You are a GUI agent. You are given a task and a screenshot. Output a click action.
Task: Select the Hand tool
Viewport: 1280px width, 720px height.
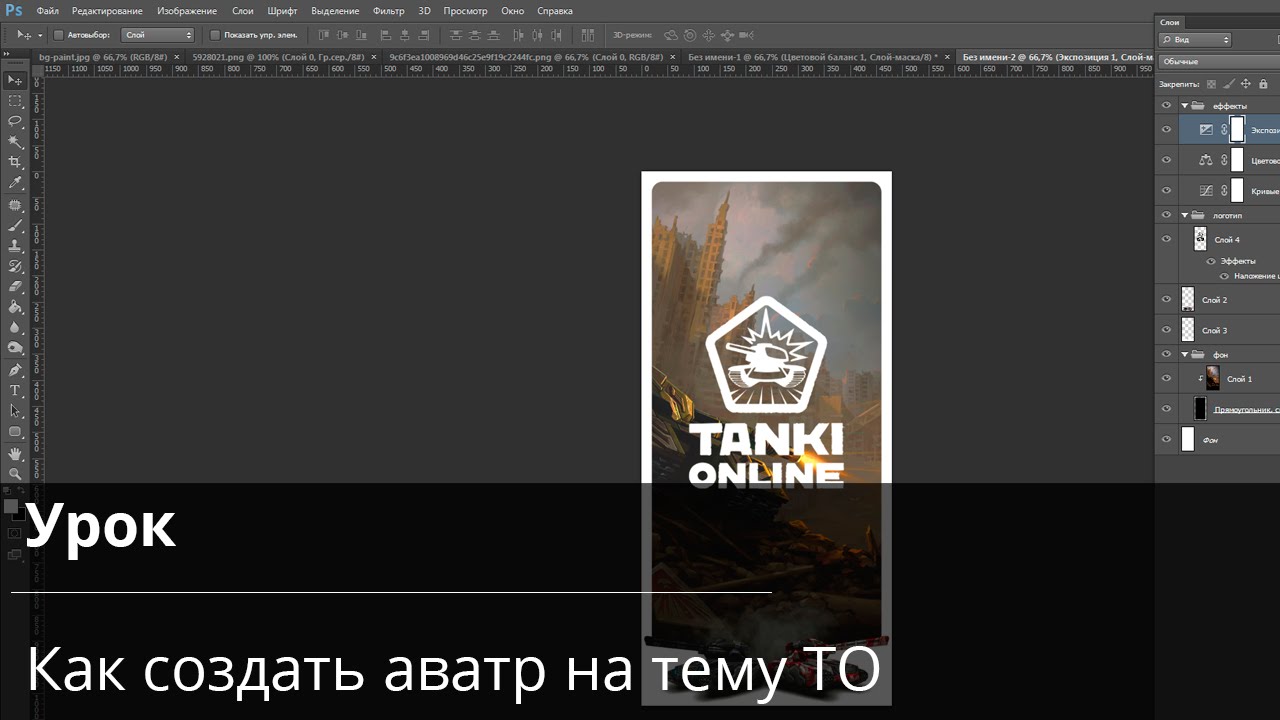point(15,454)
